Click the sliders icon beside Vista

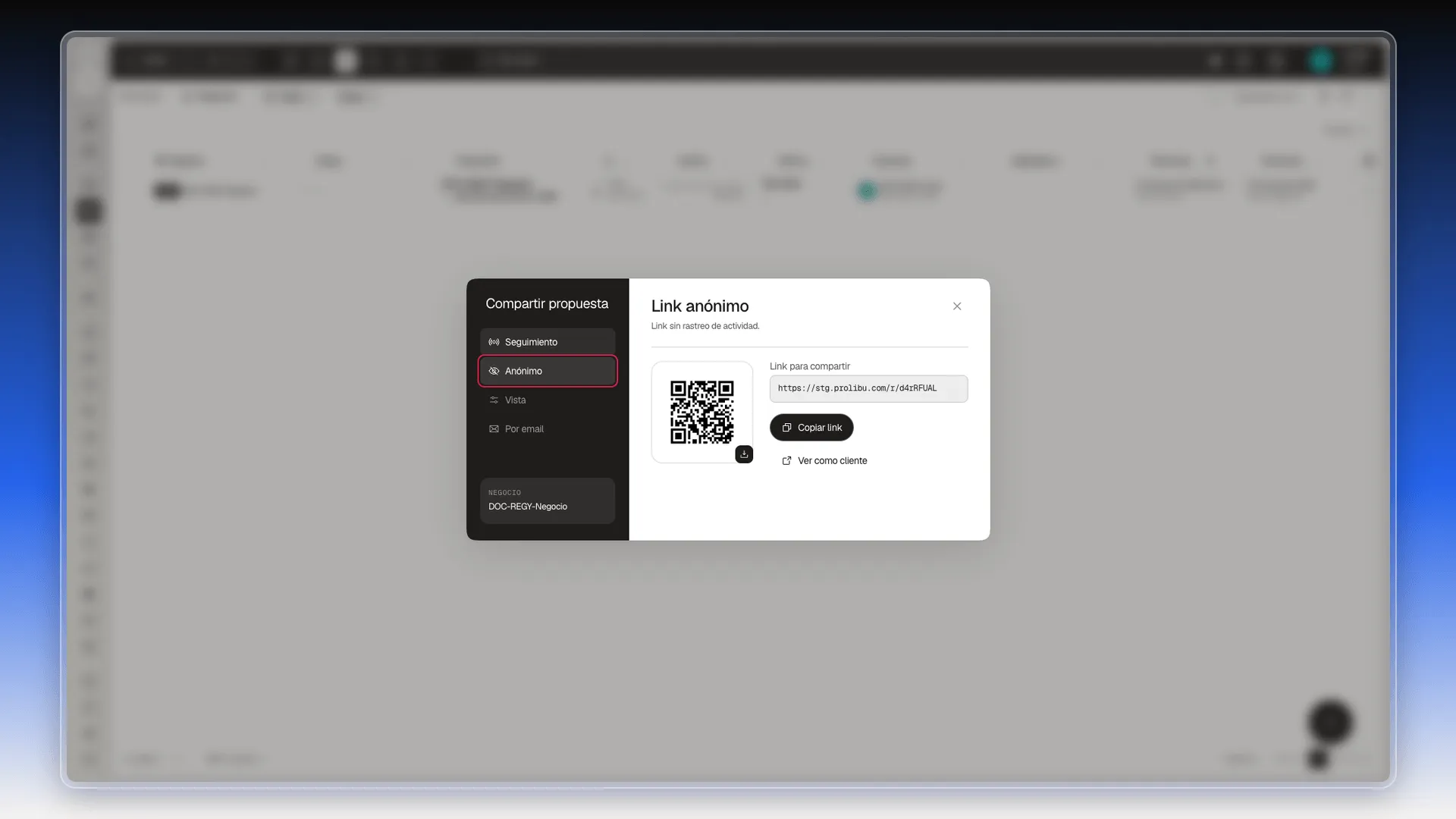tap(494, 400)
